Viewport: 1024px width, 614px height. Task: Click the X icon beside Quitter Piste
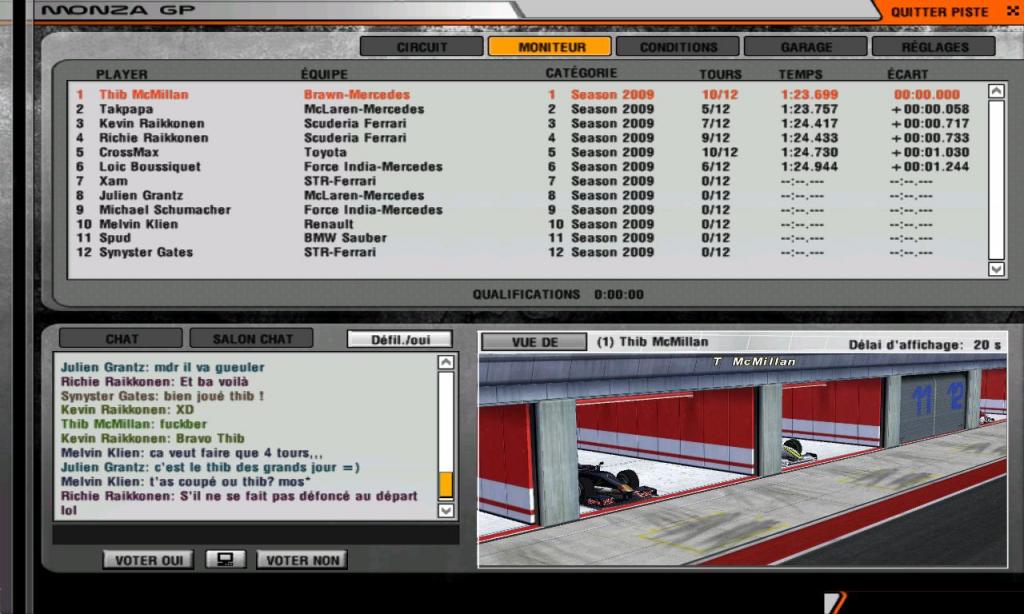(x=1012, y=11)
